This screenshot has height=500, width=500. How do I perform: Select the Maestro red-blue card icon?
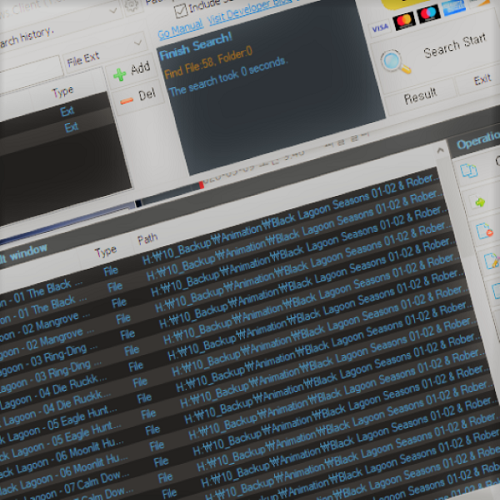click(429, 14)
